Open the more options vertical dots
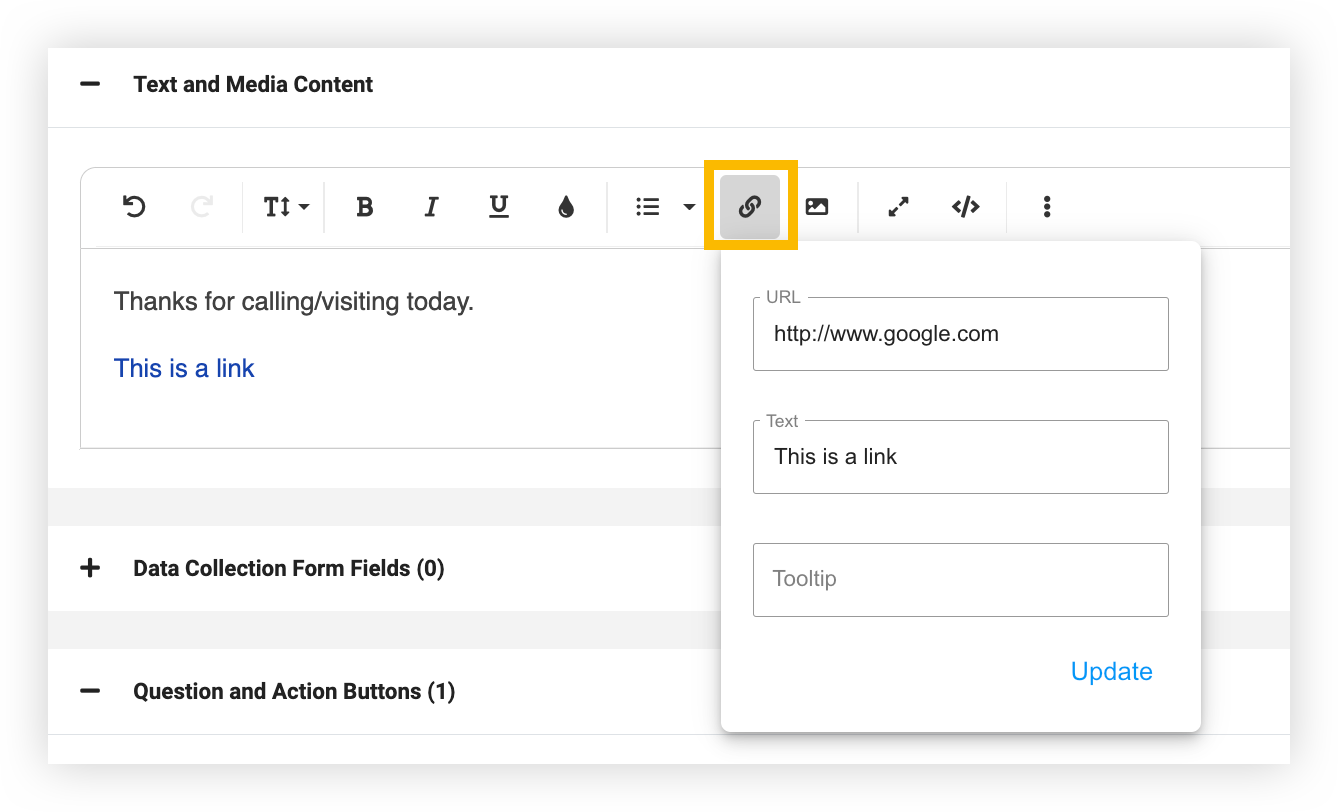 pos(1047,207)
